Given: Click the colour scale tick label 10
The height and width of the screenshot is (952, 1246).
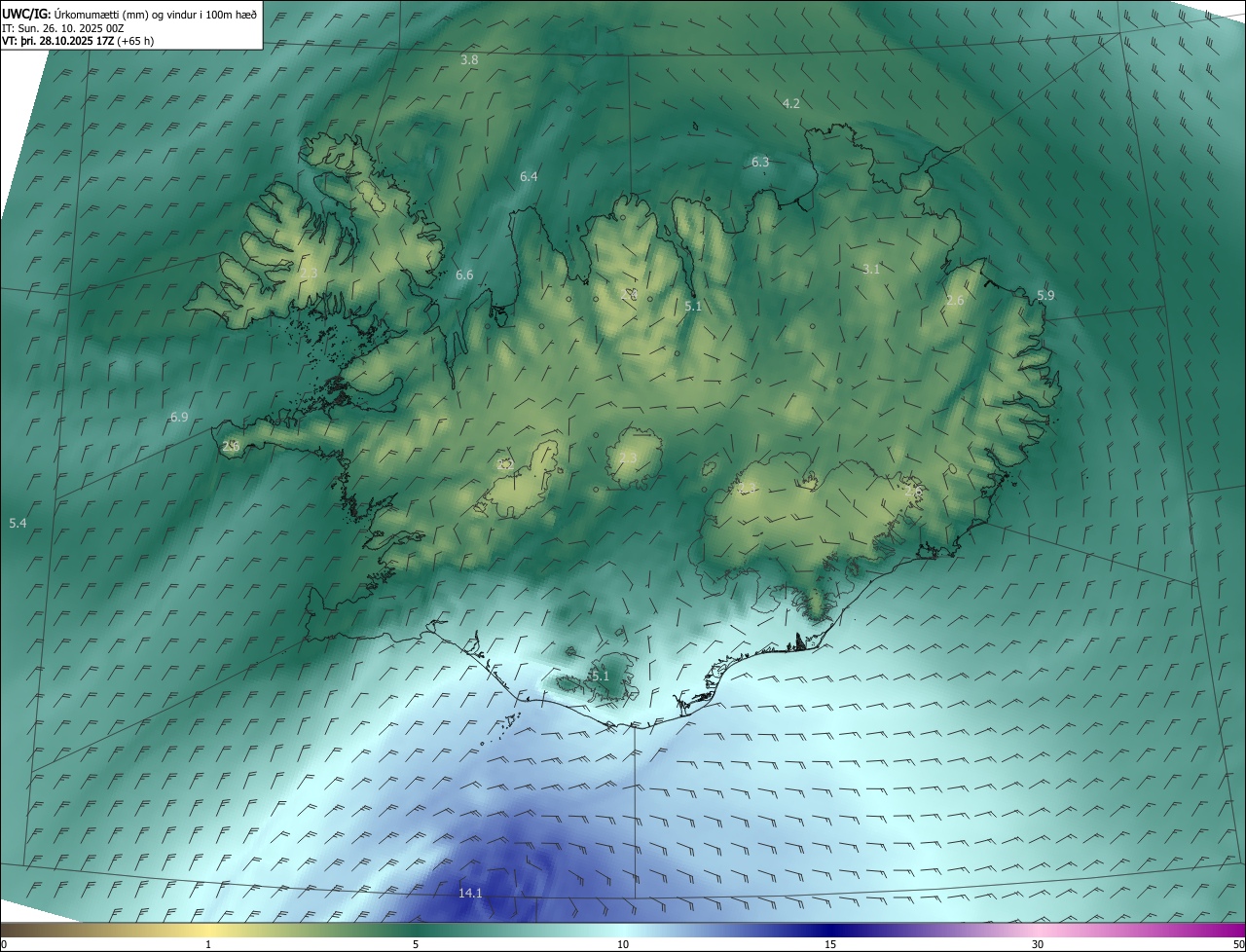Looking at the screenshot, I should tap(623, 944).
